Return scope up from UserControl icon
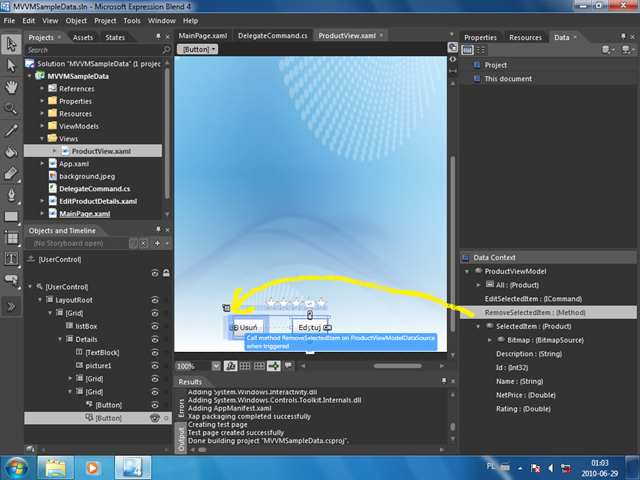Image resolution: width=640 pixels, height=480 pixels. [x=31, y=259]
